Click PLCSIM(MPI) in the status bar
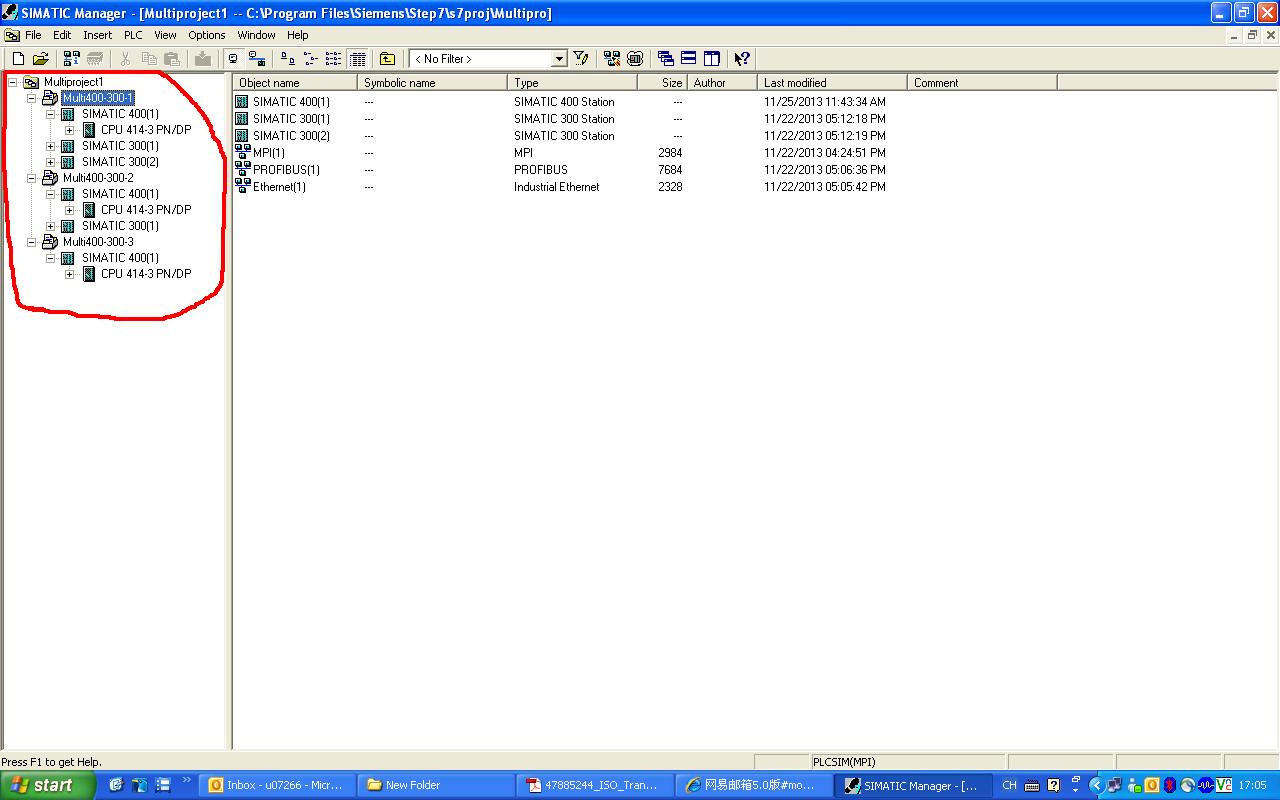This screenshot has height=800, width=1280. (x=844, y=762)
